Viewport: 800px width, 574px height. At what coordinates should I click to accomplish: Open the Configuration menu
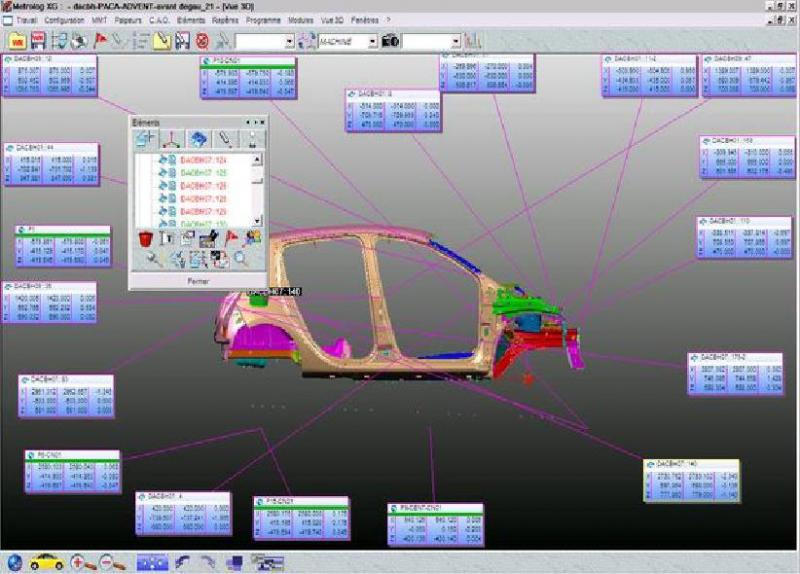(65, 19)
